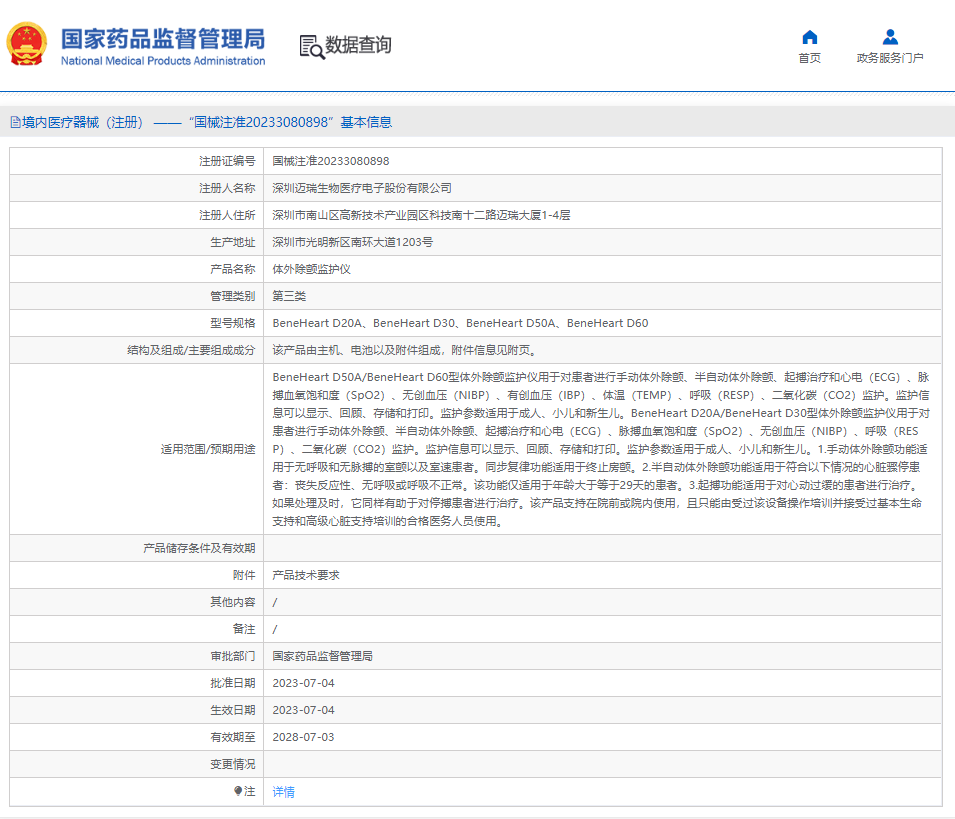
Task: Select production address 南环大道1203号
Action: click(x=353, y=242)
